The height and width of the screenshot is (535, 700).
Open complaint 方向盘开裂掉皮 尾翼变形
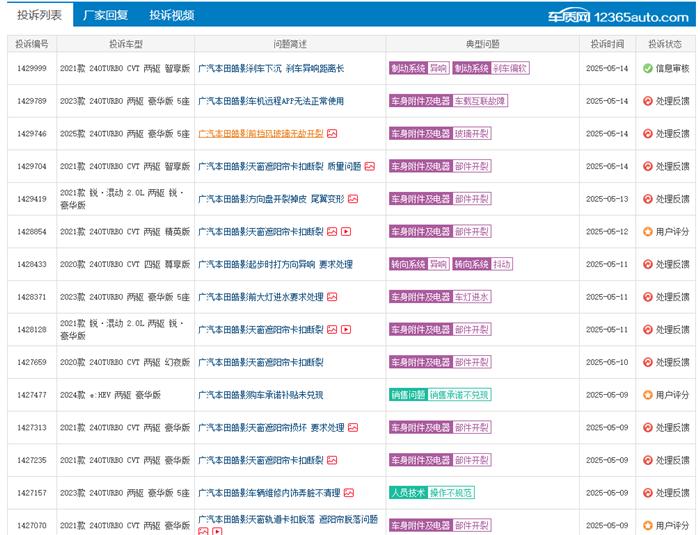click(x=271, y=199)
